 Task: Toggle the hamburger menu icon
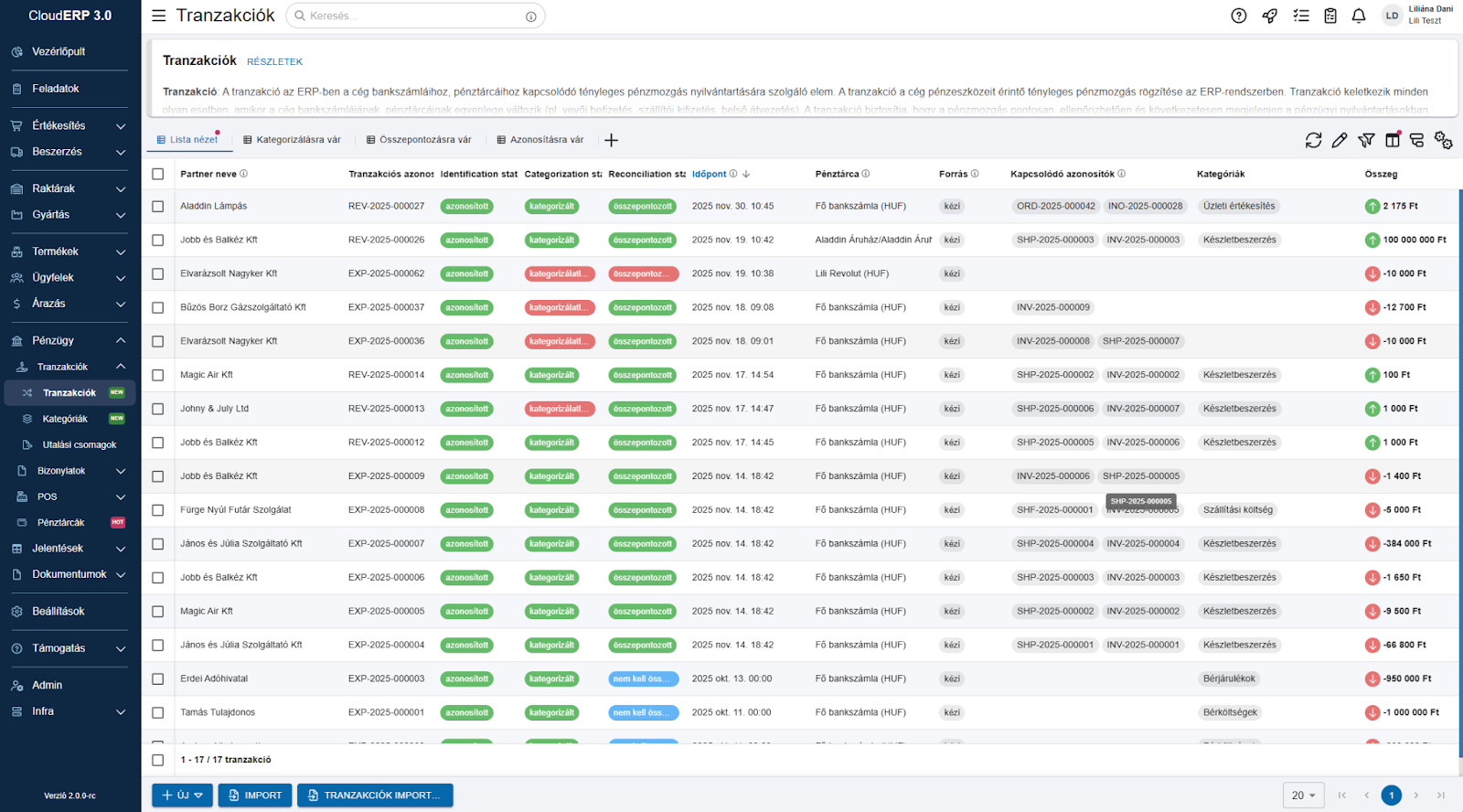[x=158, y=16]
